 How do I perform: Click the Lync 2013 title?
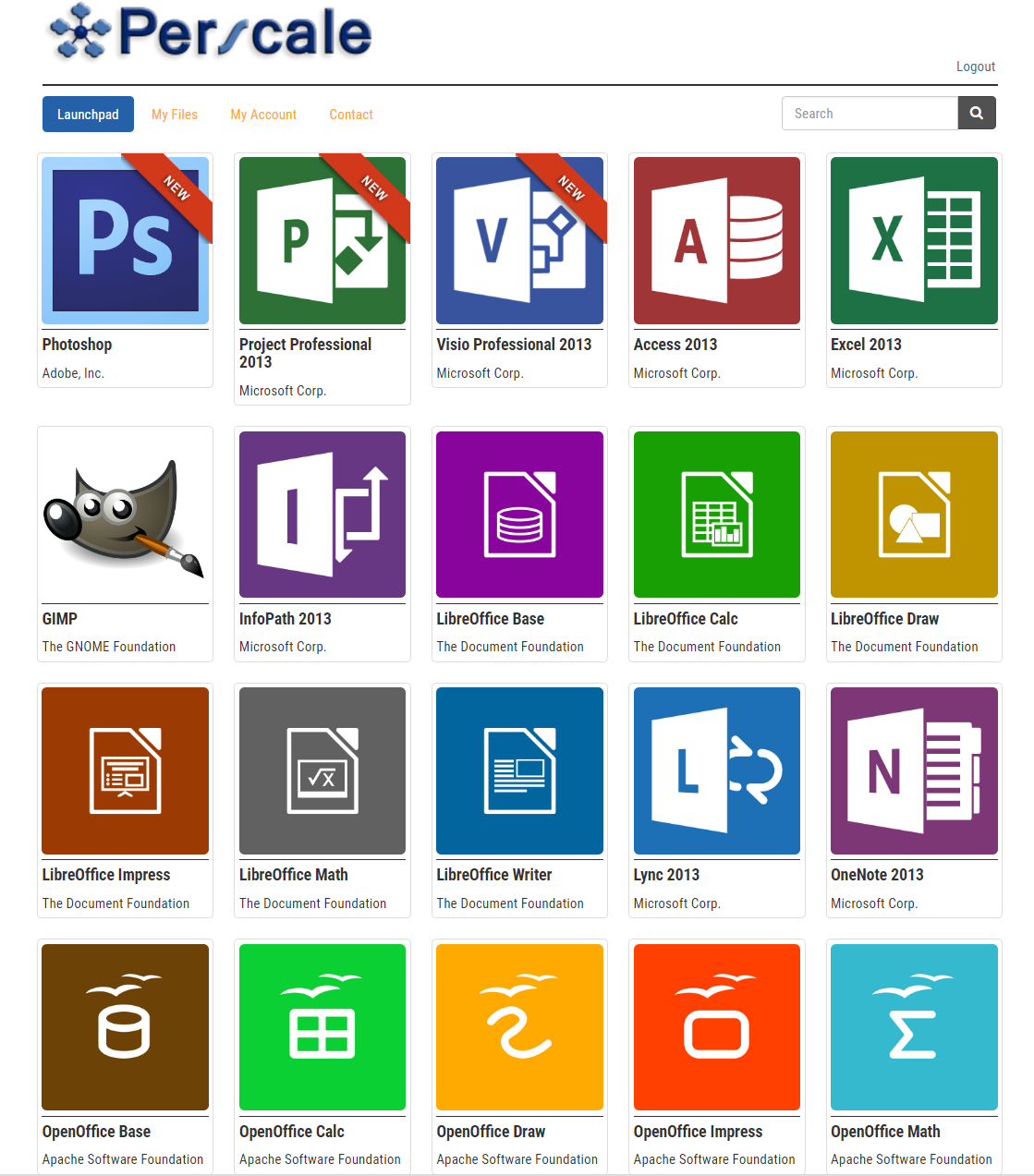click(666, 875)
